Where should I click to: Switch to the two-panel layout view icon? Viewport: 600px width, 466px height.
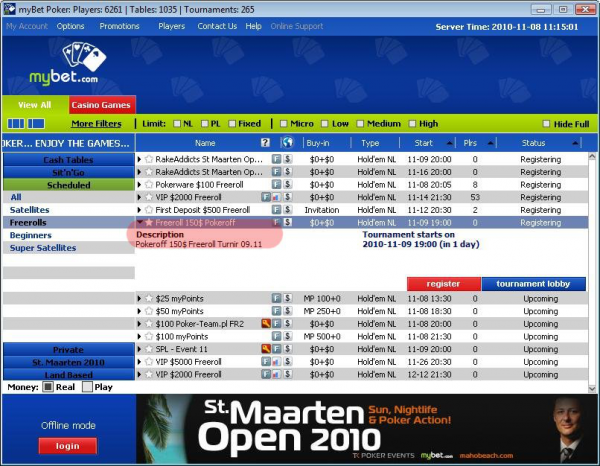coord(36,124)
